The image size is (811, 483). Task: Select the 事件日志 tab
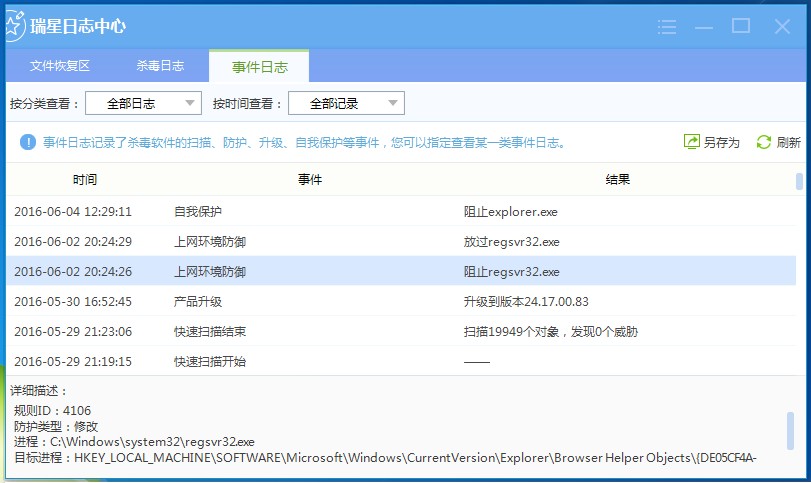point(259,67)
